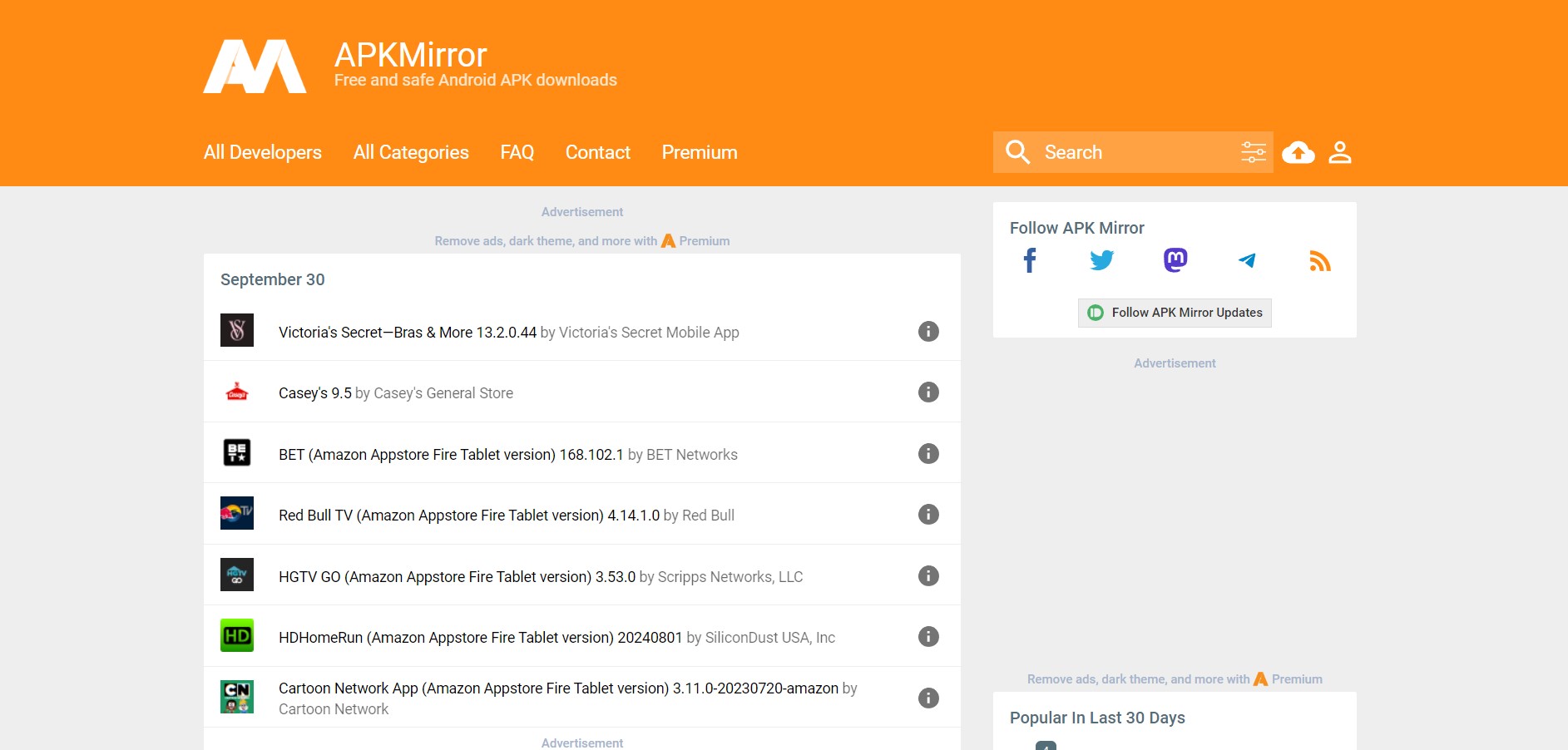Open the Telegram channel icon
Image resolution: width=1568 pixels, height=750 pixels.
(x=1246, y=259)
